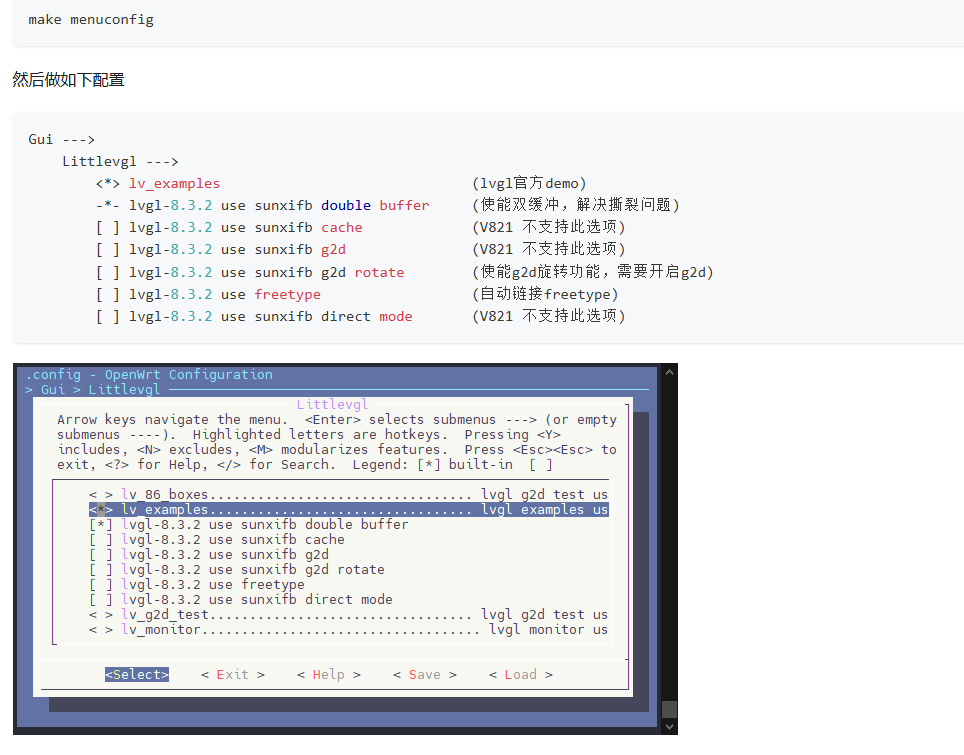Click the '(使能双缓冲，解决撕裂问题)' comment

tap(576, 205)
